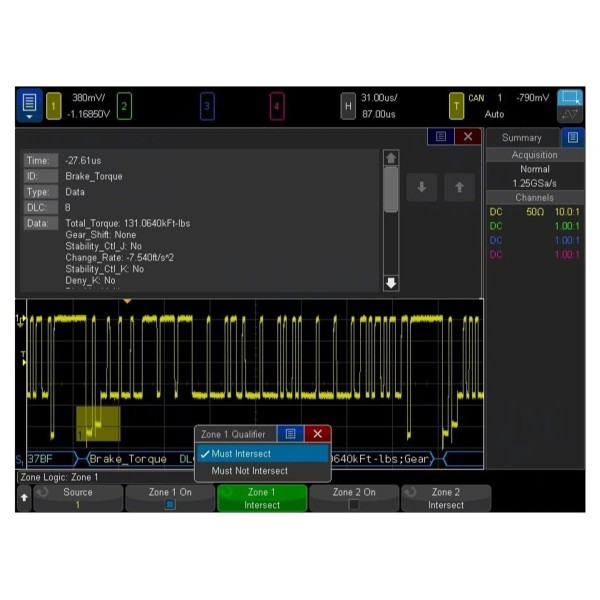
Task: Open trigger T settings
Action: pos(456,105)
